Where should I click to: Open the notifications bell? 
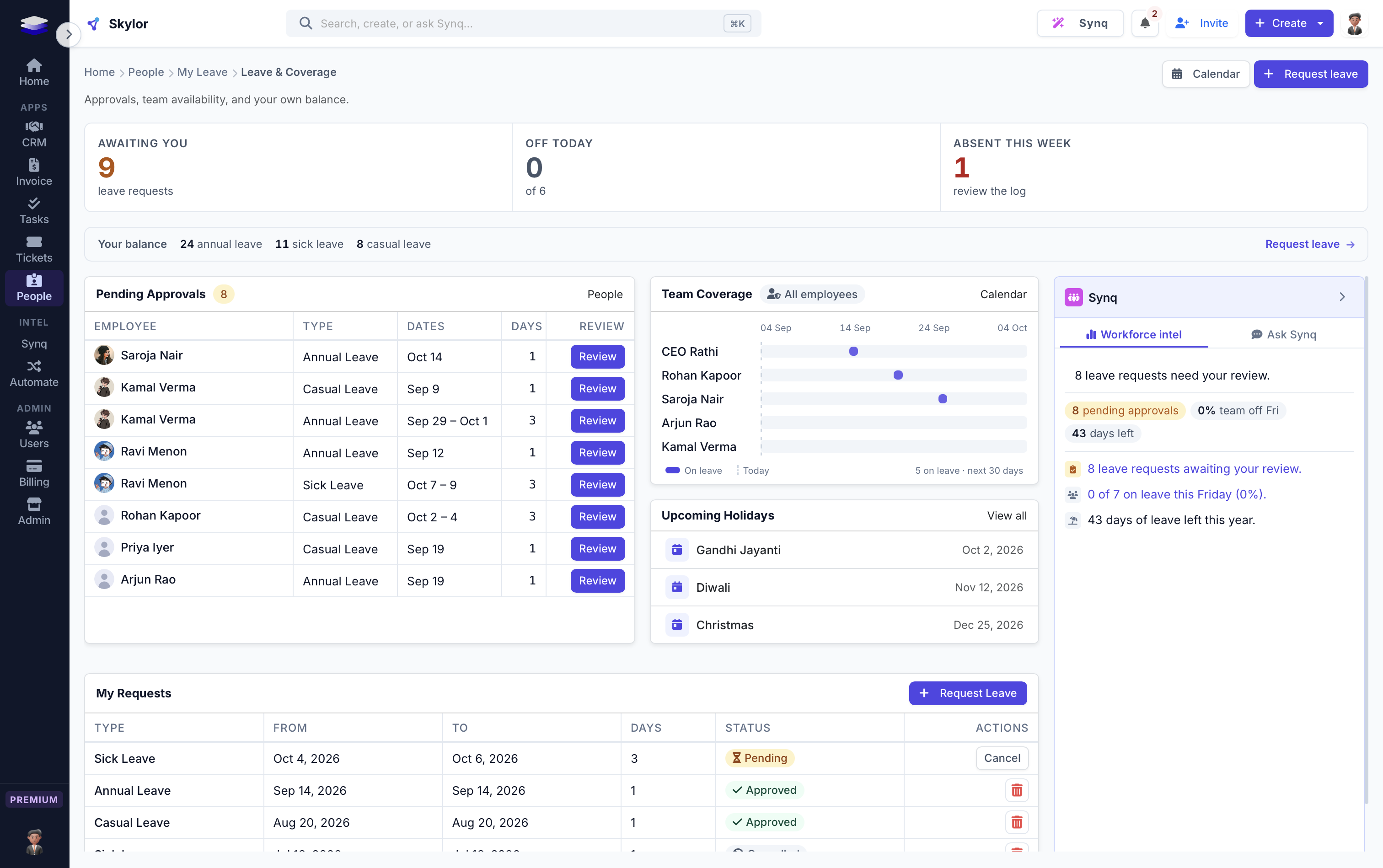pos(1145,23)
